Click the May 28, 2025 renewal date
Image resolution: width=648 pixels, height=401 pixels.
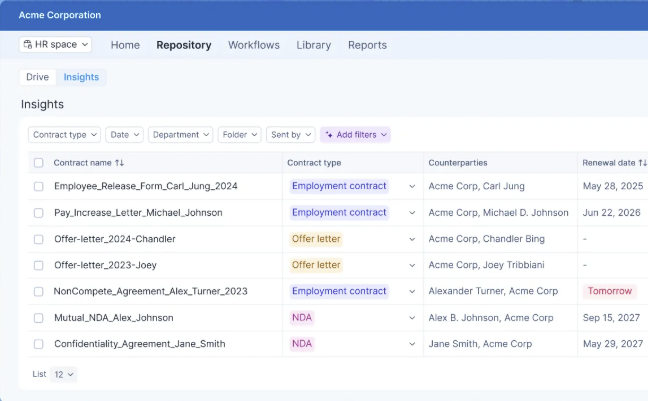click(613, 186)
